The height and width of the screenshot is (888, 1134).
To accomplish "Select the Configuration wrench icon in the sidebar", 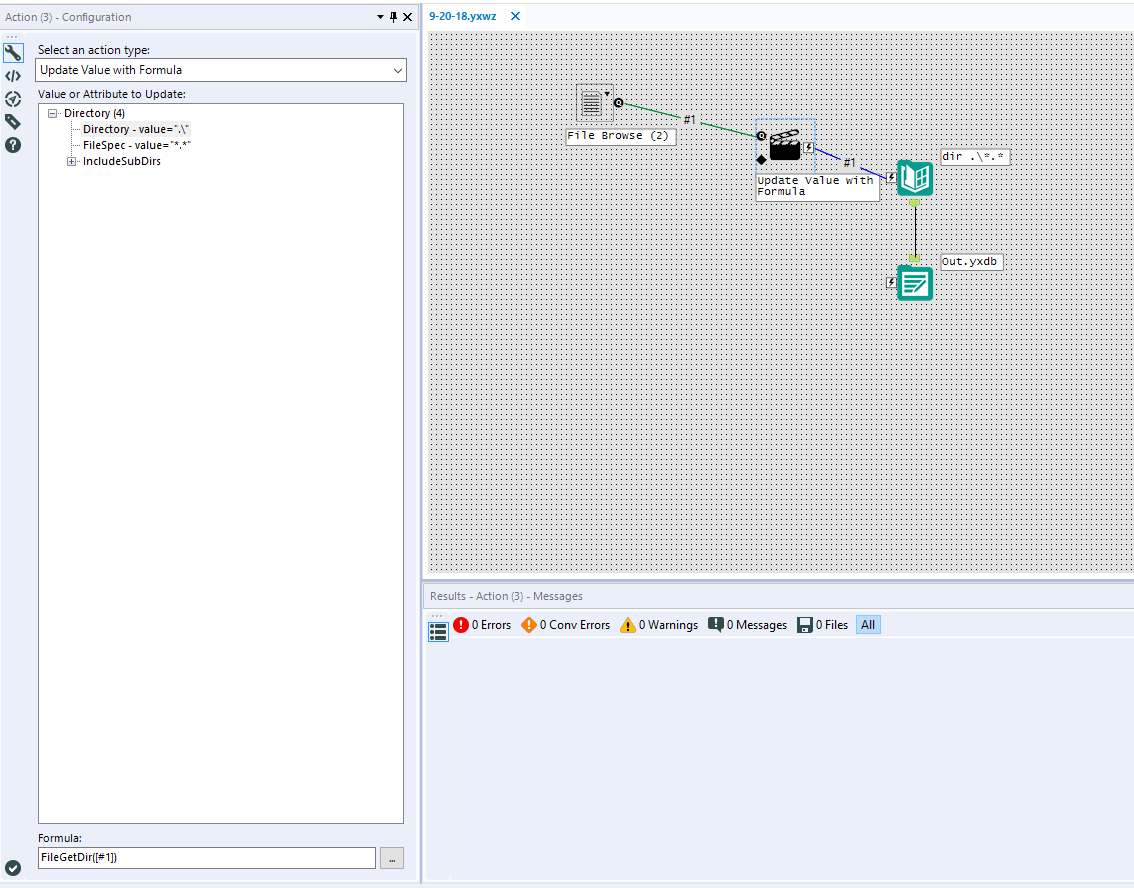I will tap(13, 51).
